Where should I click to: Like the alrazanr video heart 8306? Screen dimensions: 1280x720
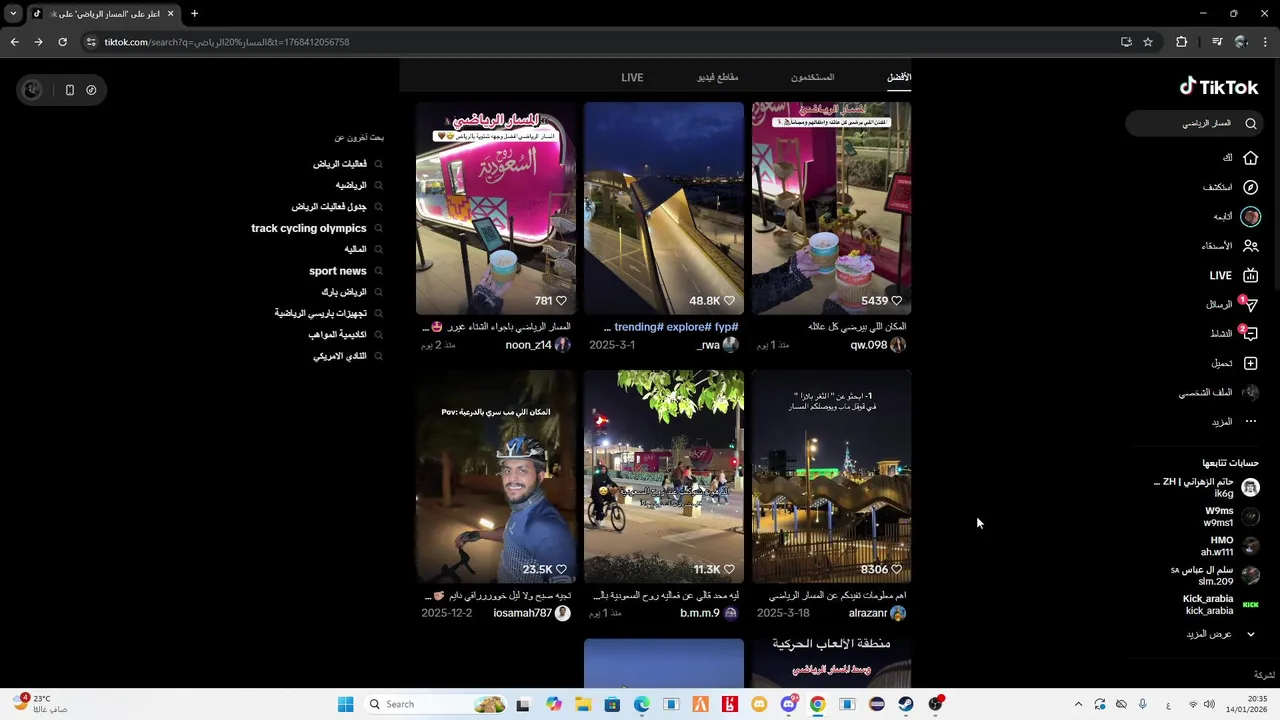pyautogui.click(x=897, y=569)
